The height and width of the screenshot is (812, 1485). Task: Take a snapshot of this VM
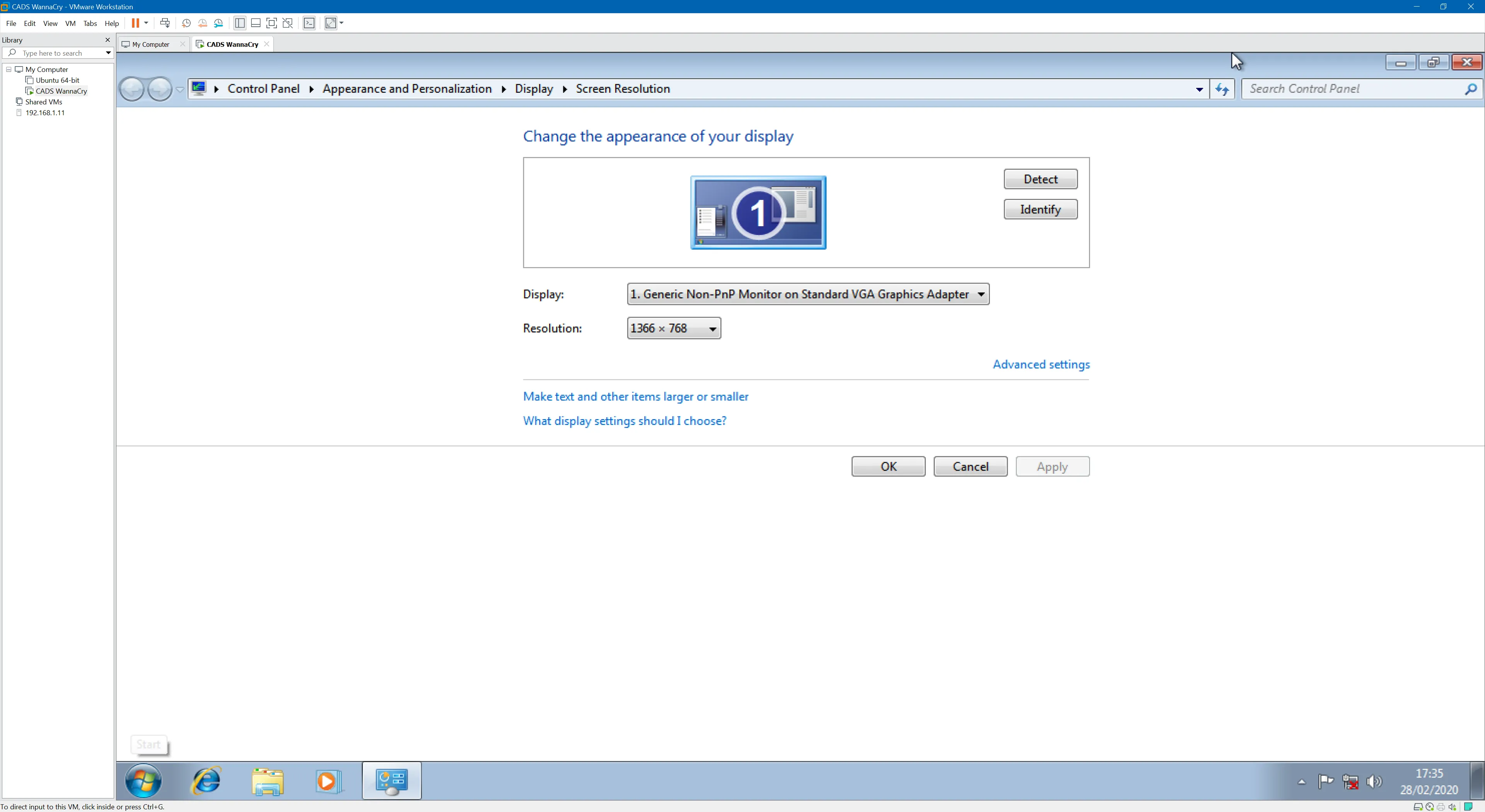[x=186, y=23]
